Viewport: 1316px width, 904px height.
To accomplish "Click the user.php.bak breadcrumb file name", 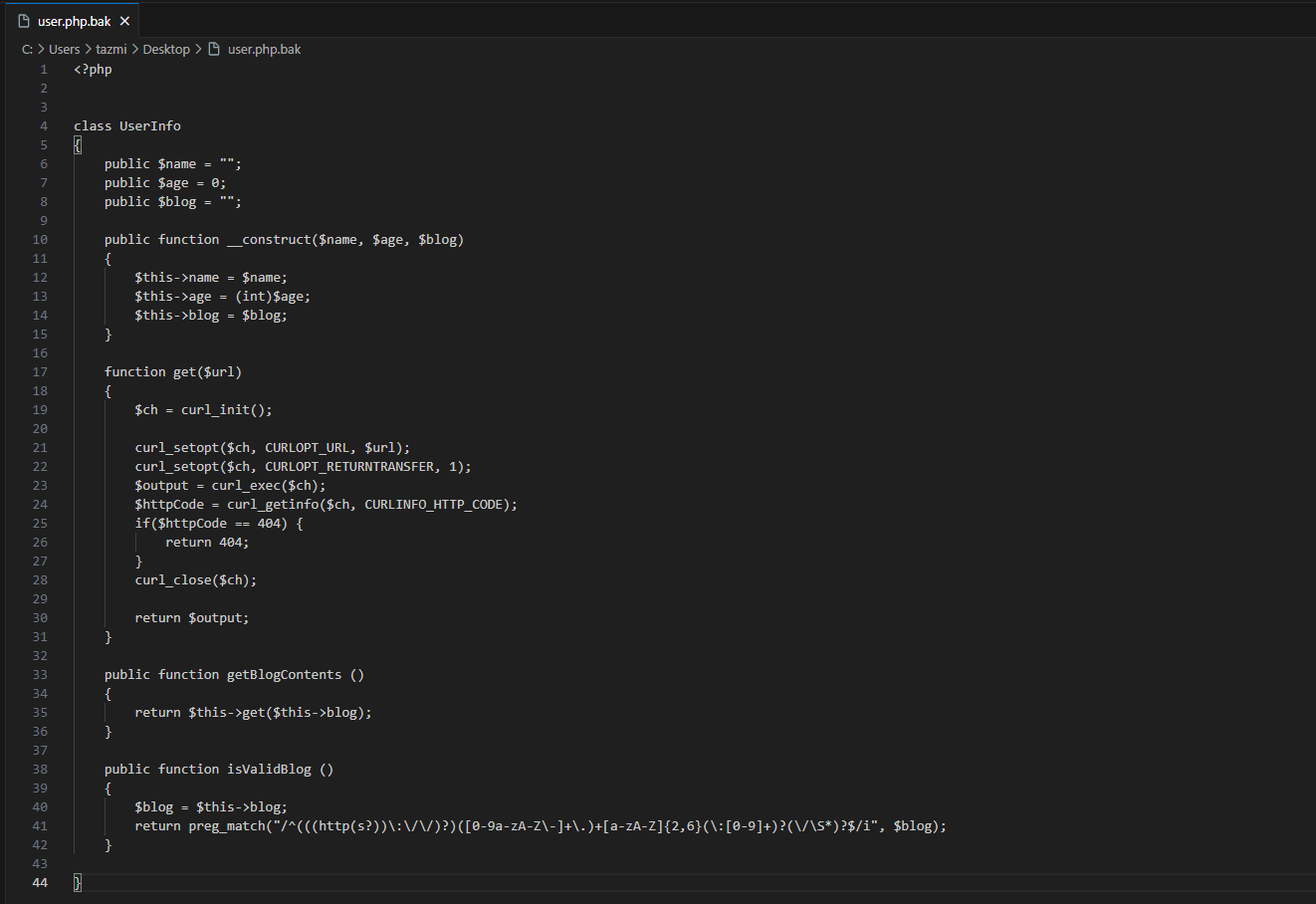I will [x=264, y=49].
